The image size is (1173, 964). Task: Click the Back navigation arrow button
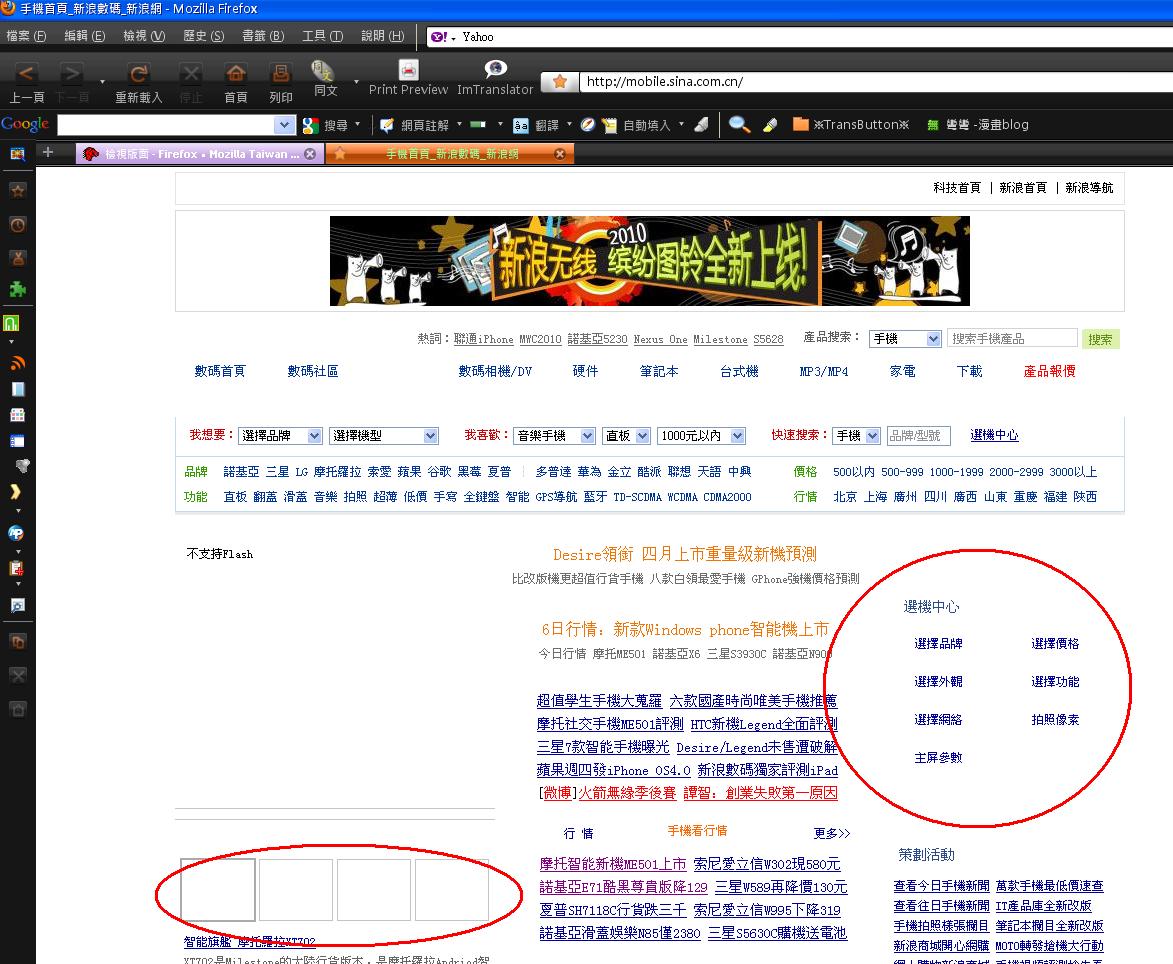(27, 74)
